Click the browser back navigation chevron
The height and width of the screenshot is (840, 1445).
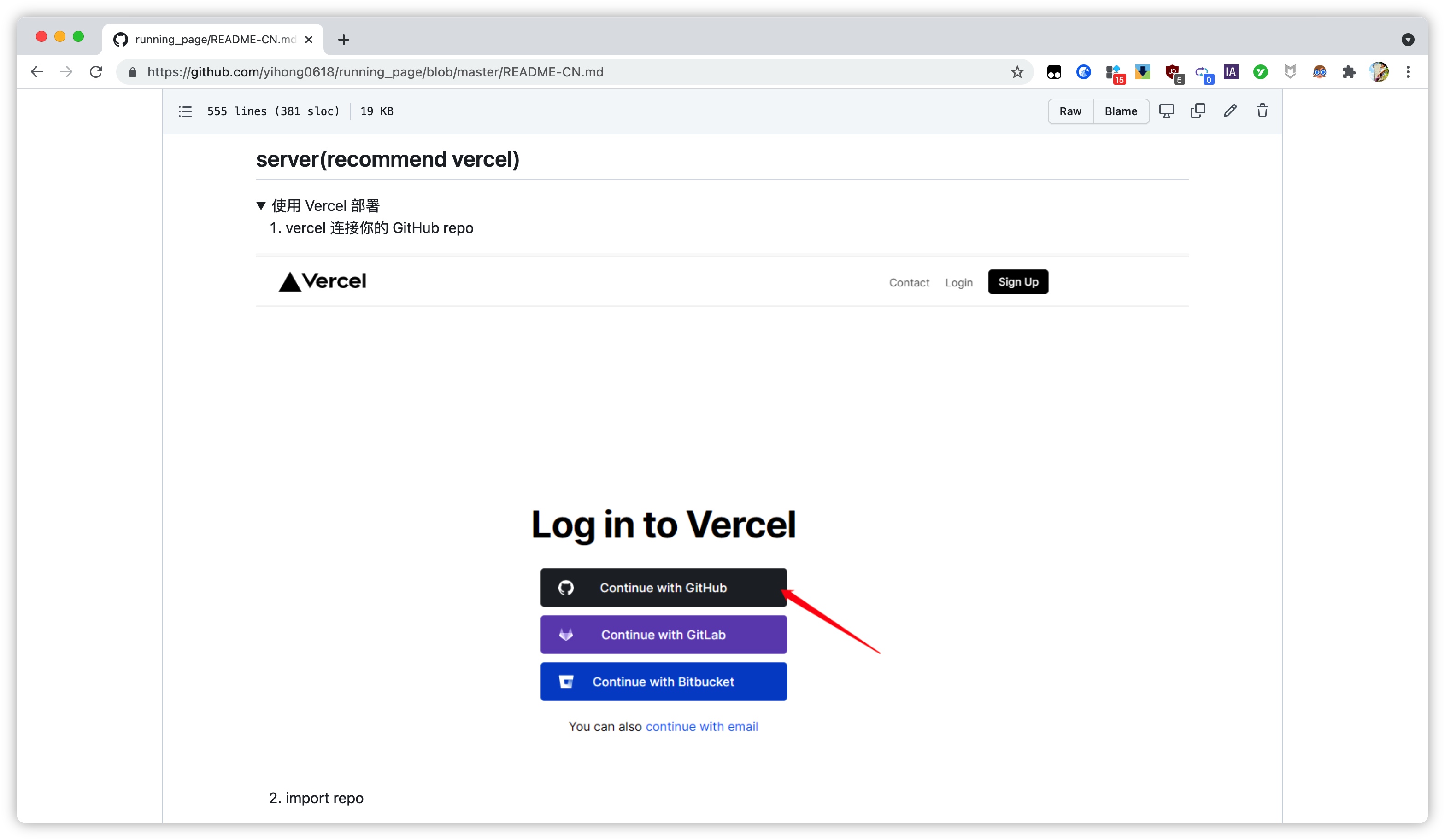click(35, 71)
